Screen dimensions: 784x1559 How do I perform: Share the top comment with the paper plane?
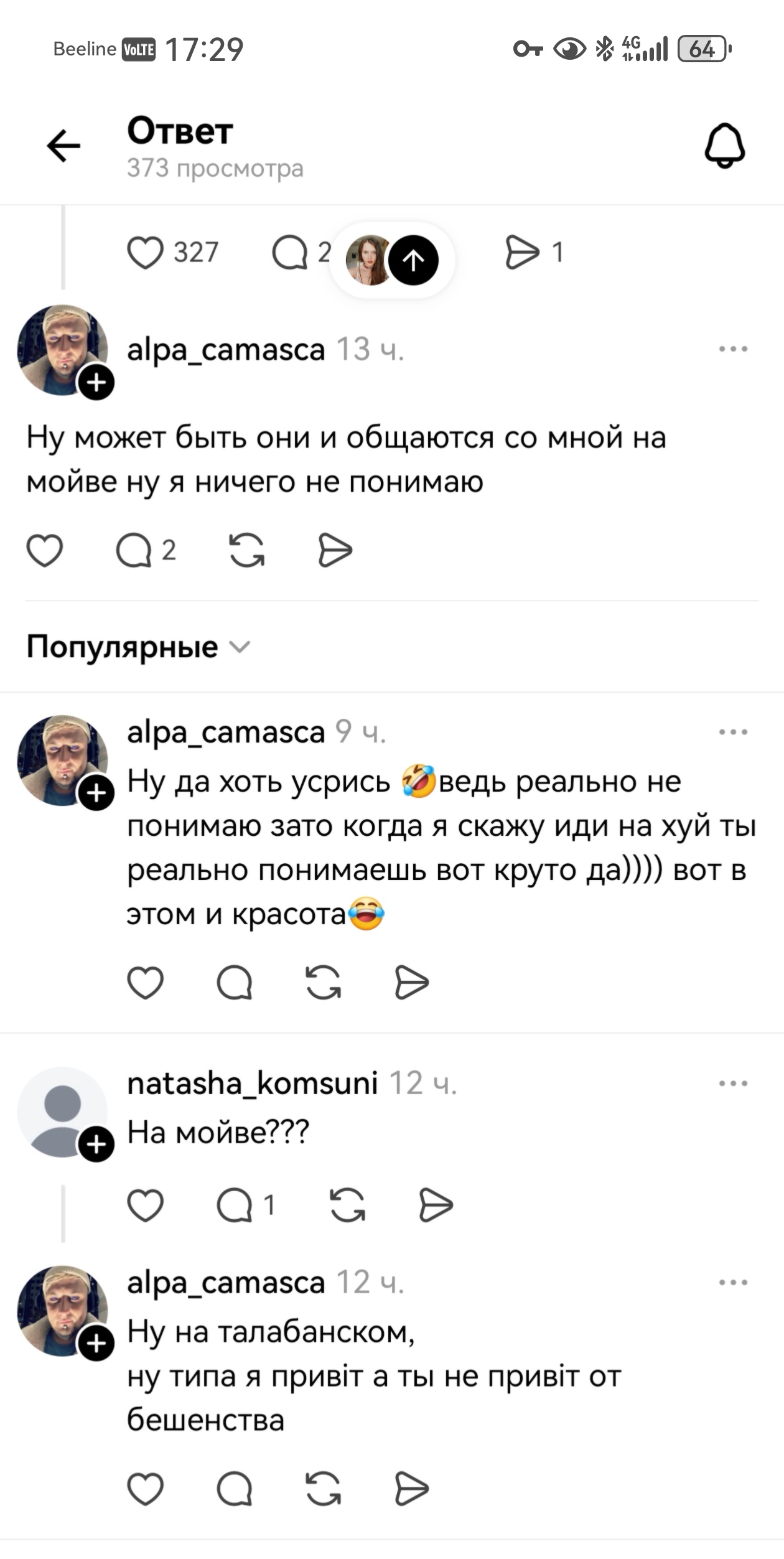(335, 549)
